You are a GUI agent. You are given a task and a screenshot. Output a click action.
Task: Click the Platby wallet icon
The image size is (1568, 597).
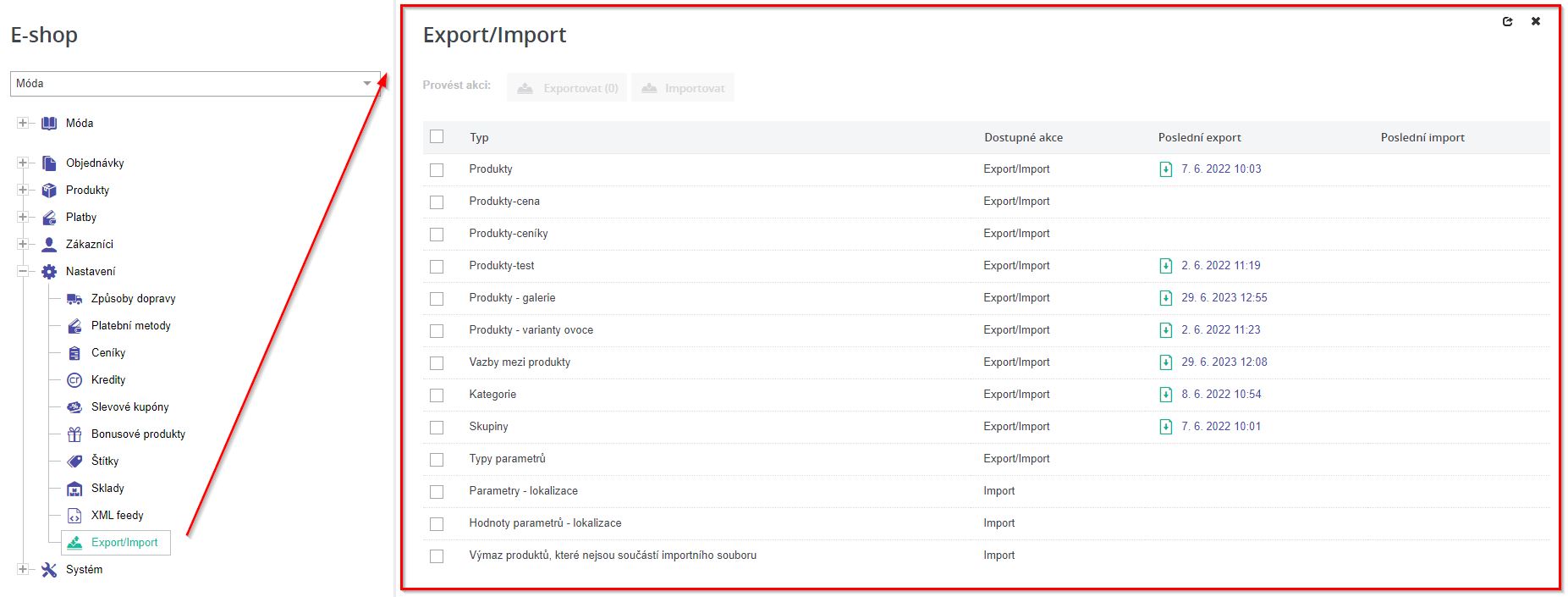click(x=49, y=218)
